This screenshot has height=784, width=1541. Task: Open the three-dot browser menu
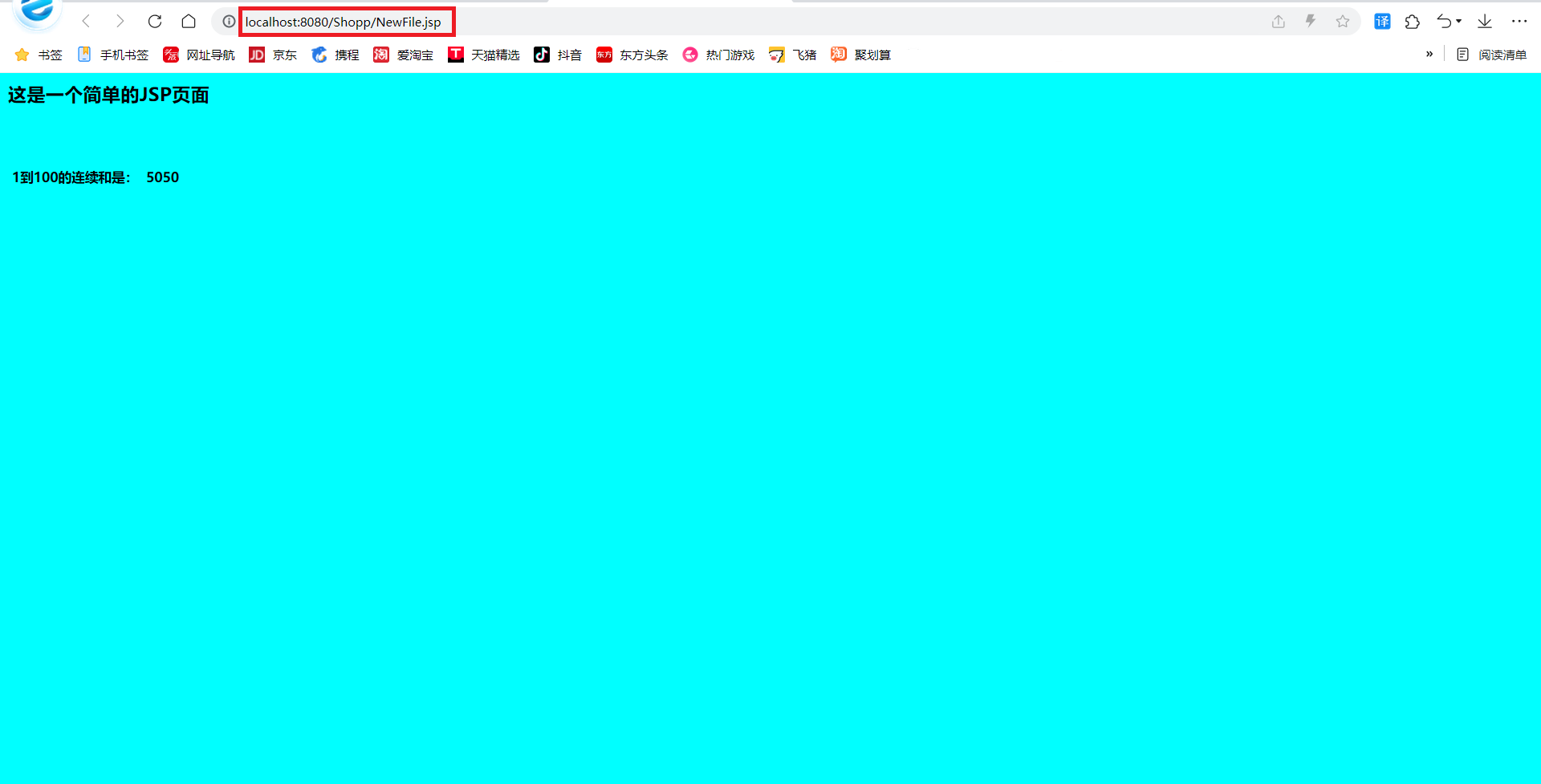[x=1519, y=22]
